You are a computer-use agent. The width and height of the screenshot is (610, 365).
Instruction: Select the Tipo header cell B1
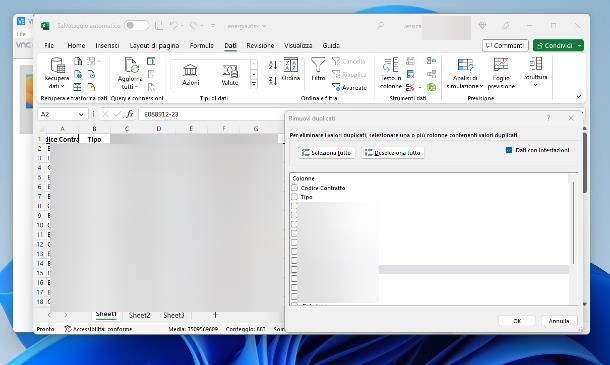click(94, 139)
